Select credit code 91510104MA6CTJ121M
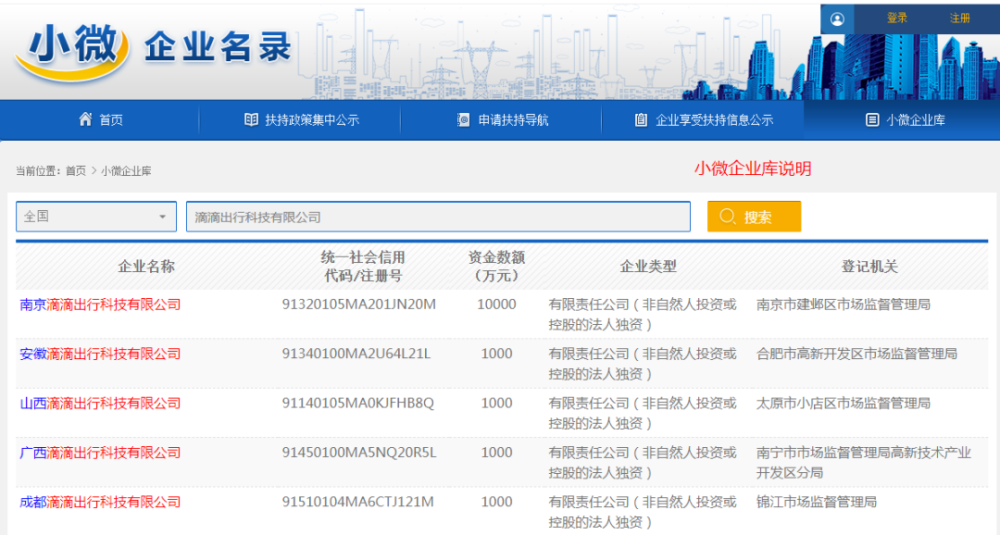This screenshot has height=535, width=1000. [x=358, y=502]
